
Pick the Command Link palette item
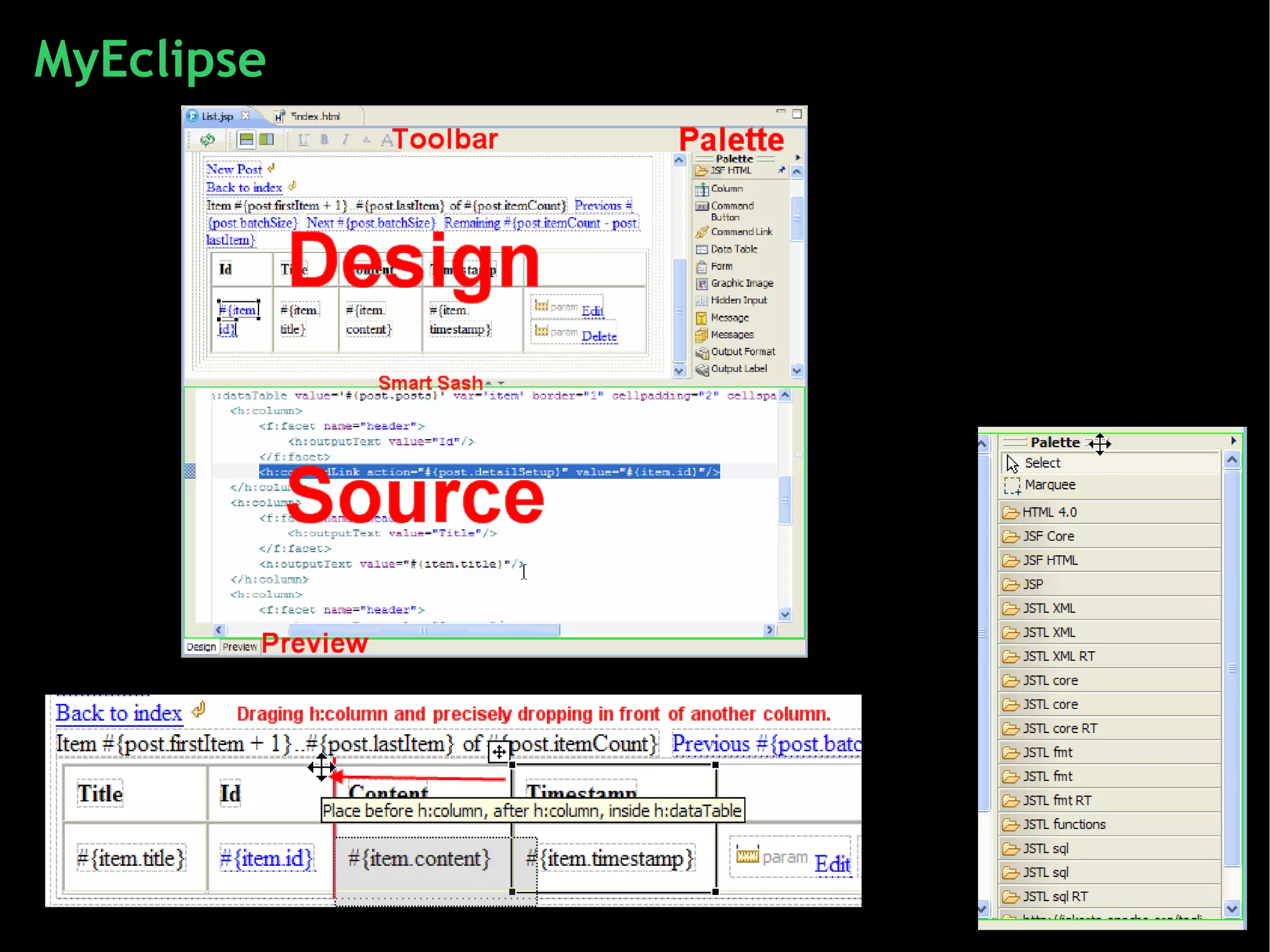tap(734, 232)
